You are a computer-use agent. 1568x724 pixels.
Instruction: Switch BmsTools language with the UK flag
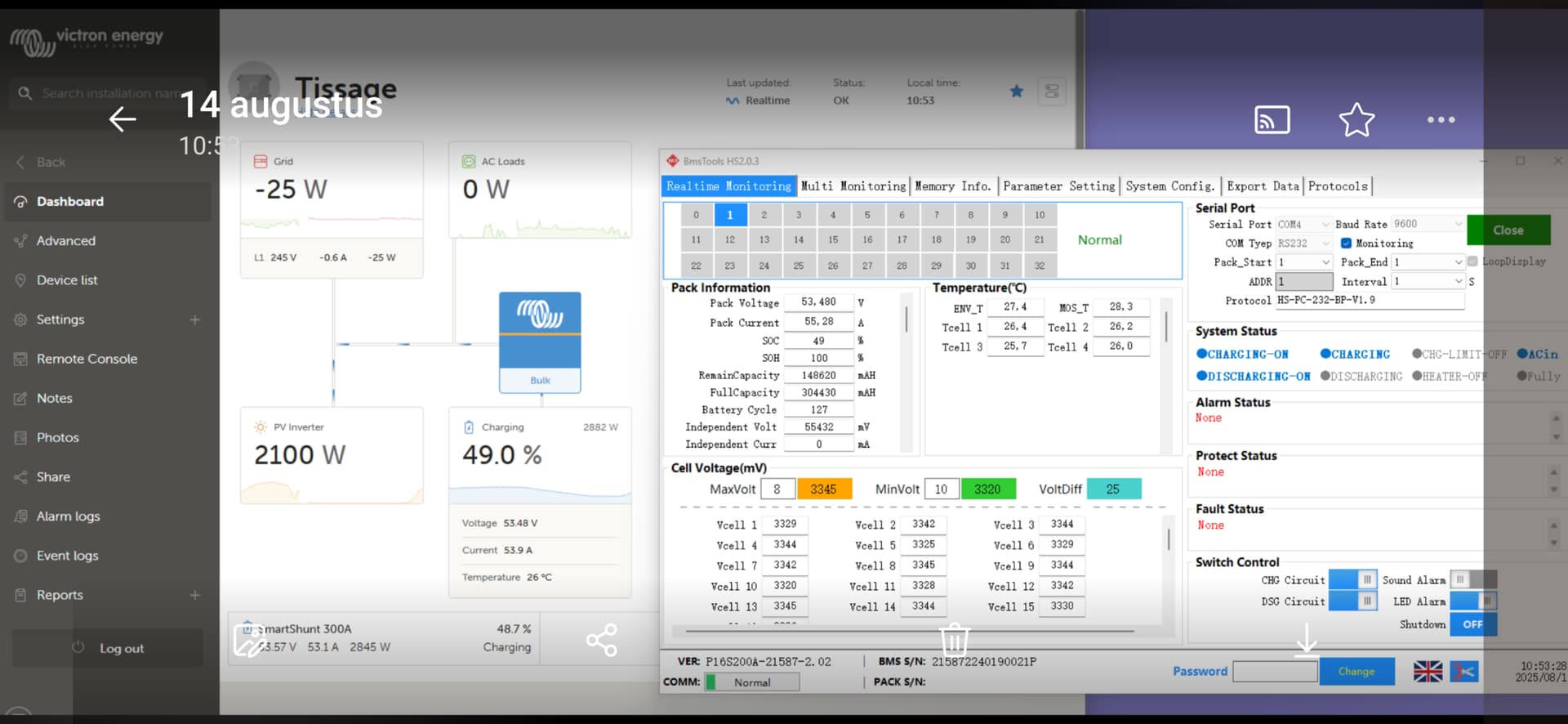tap(1428, 672)
